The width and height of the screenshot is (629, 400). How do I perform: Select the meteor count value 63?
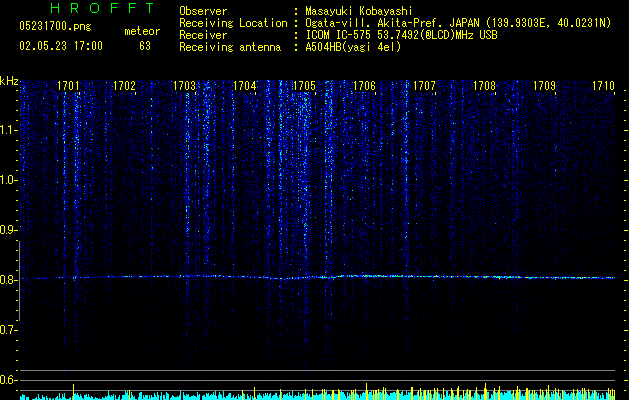tap(145, 46)
